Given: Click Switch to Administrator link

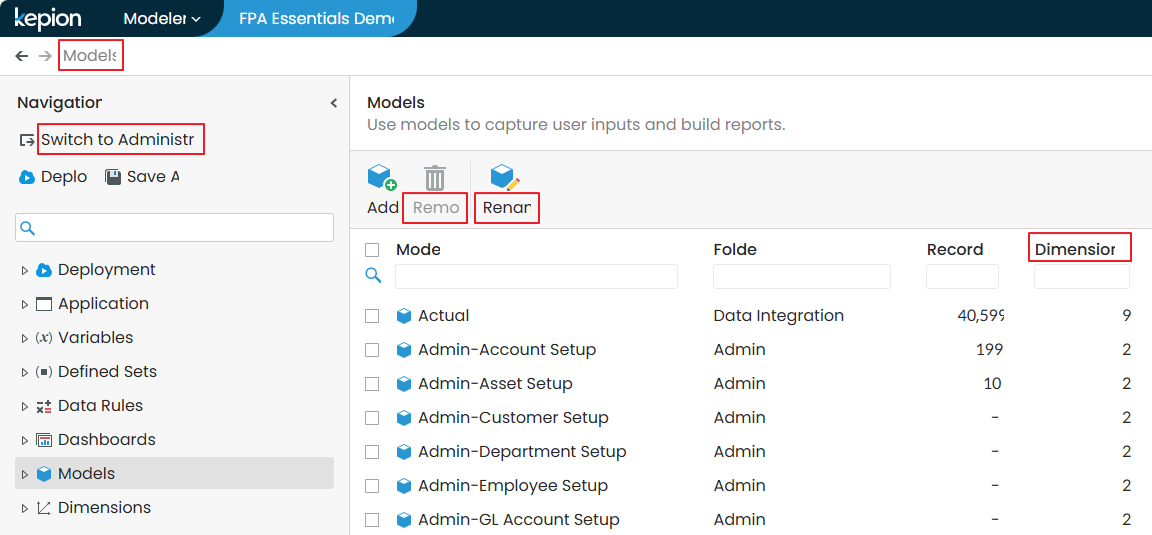Looking at the screenshot, I should point(117,140).
